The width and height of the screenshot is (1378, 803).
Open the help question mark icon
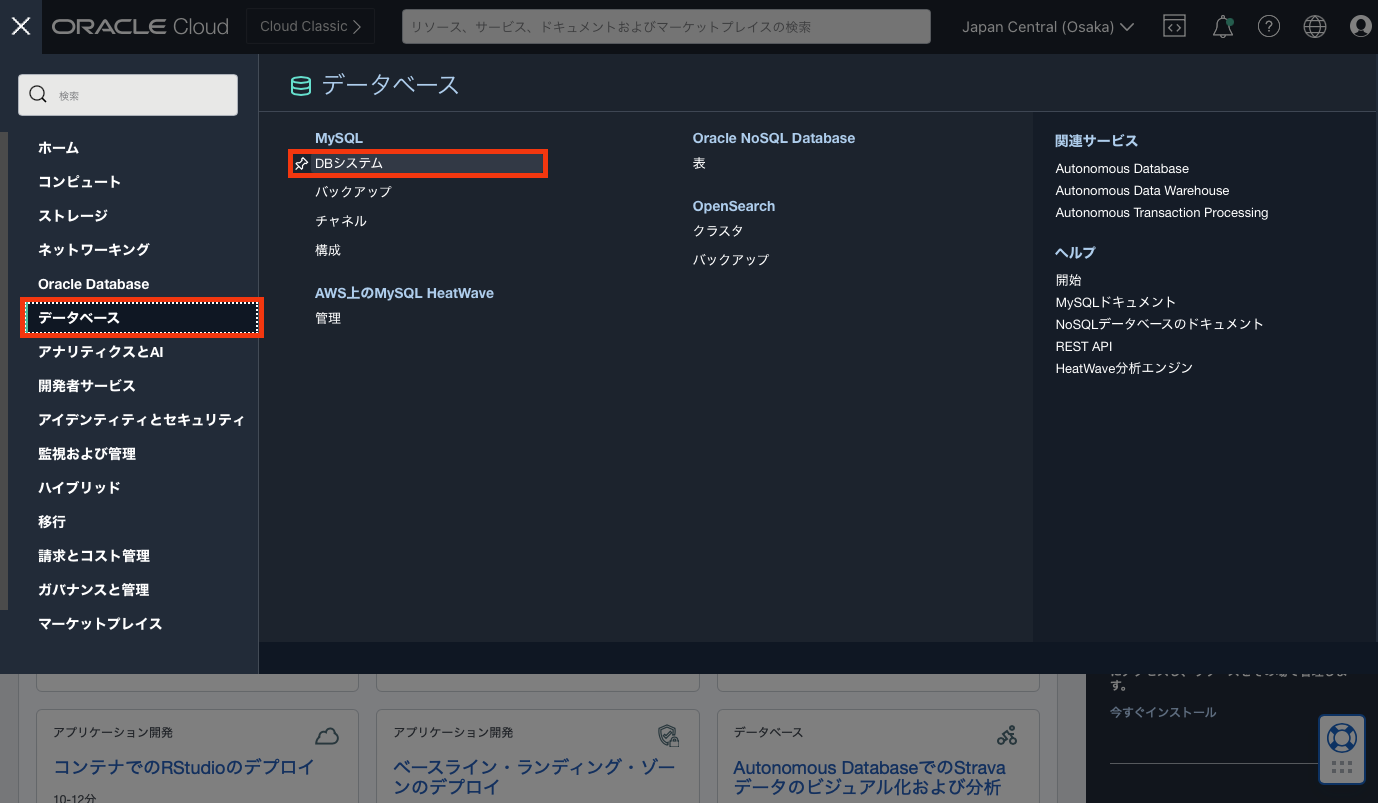1268,27
